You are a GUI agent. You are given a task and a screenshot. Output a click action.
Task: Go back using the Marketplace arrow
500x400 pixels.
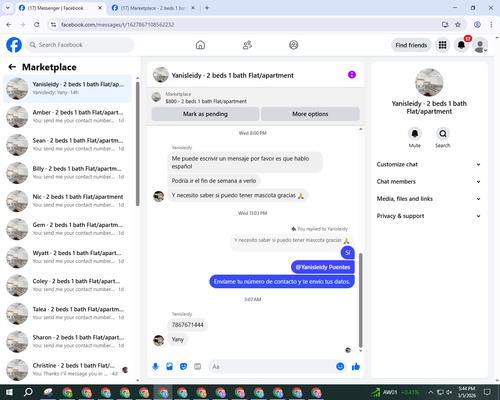coord(12,67)
